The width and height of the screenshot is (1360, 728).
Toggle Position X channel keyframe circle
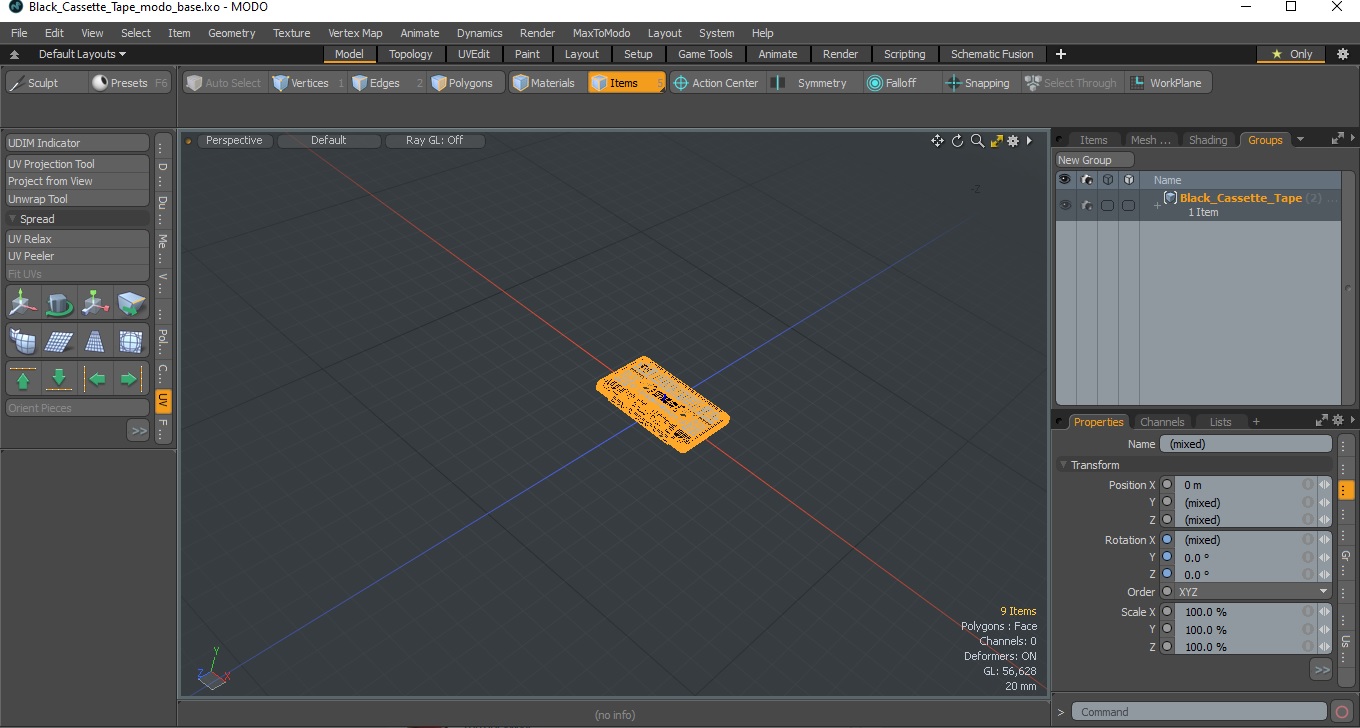[x=1166, y=485]
